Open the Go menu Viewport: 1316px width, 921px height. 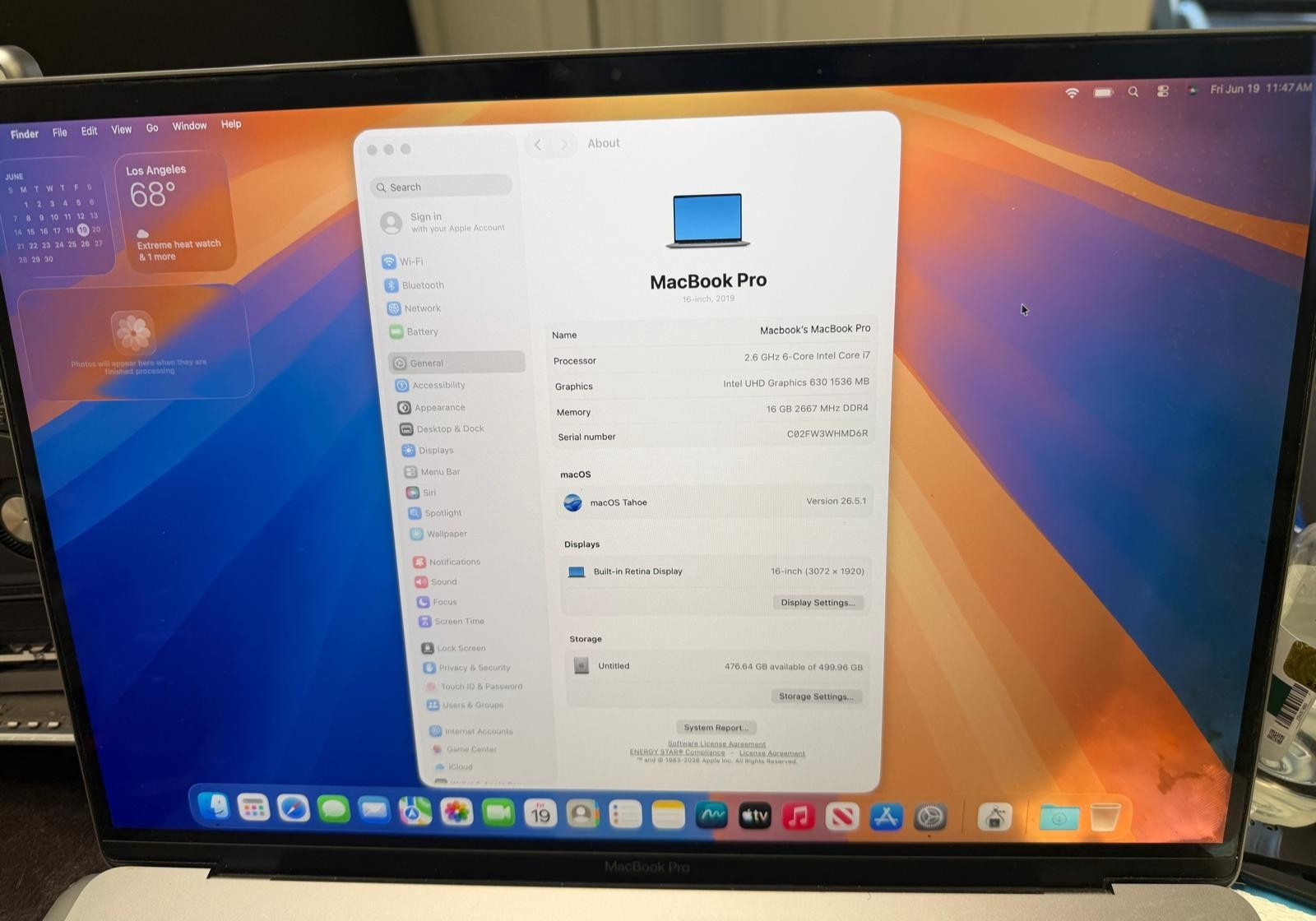pos(152,127)
